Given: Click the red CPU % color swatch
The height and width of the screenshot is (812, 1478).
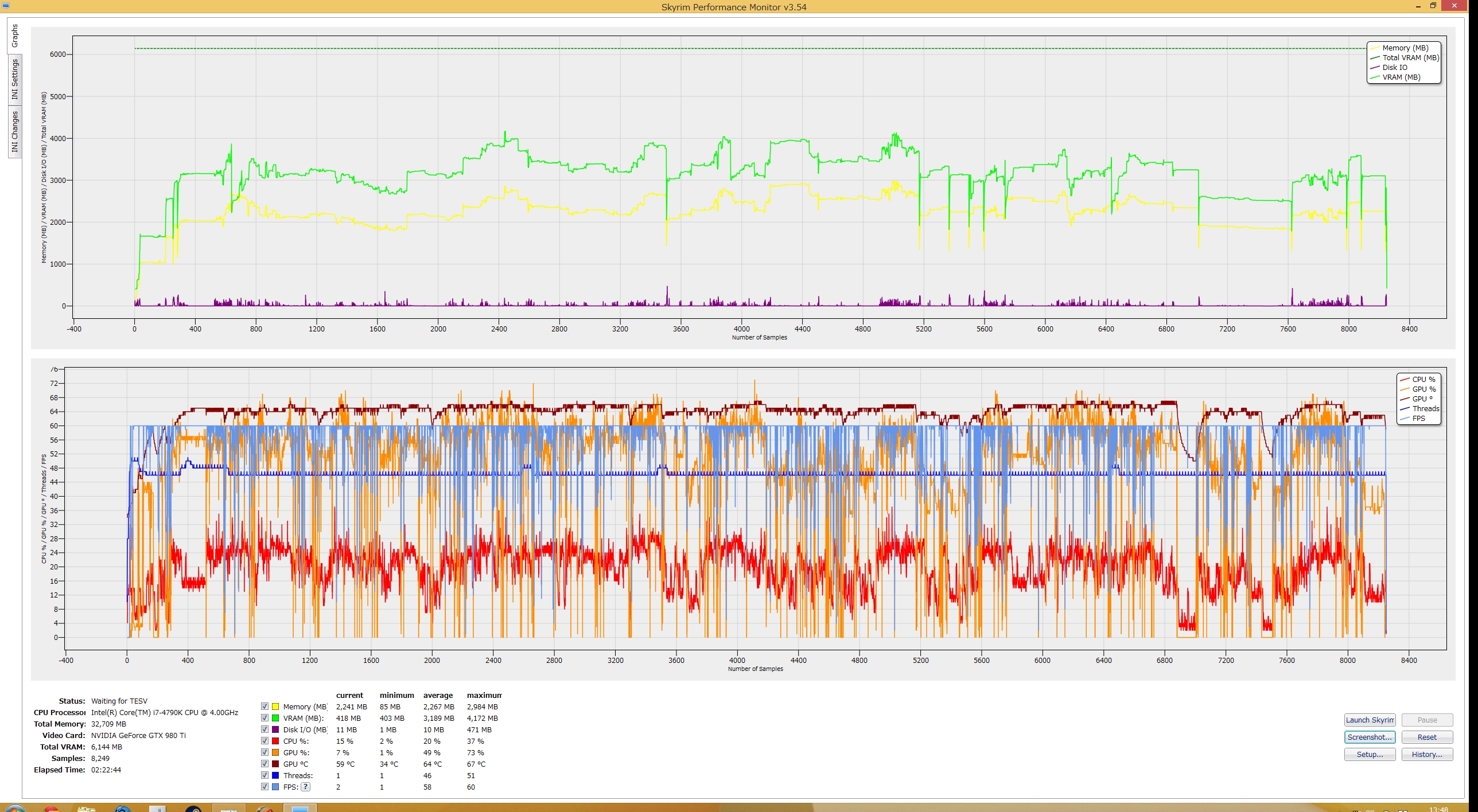Looking at the screenshot, I should click(275, 741).
